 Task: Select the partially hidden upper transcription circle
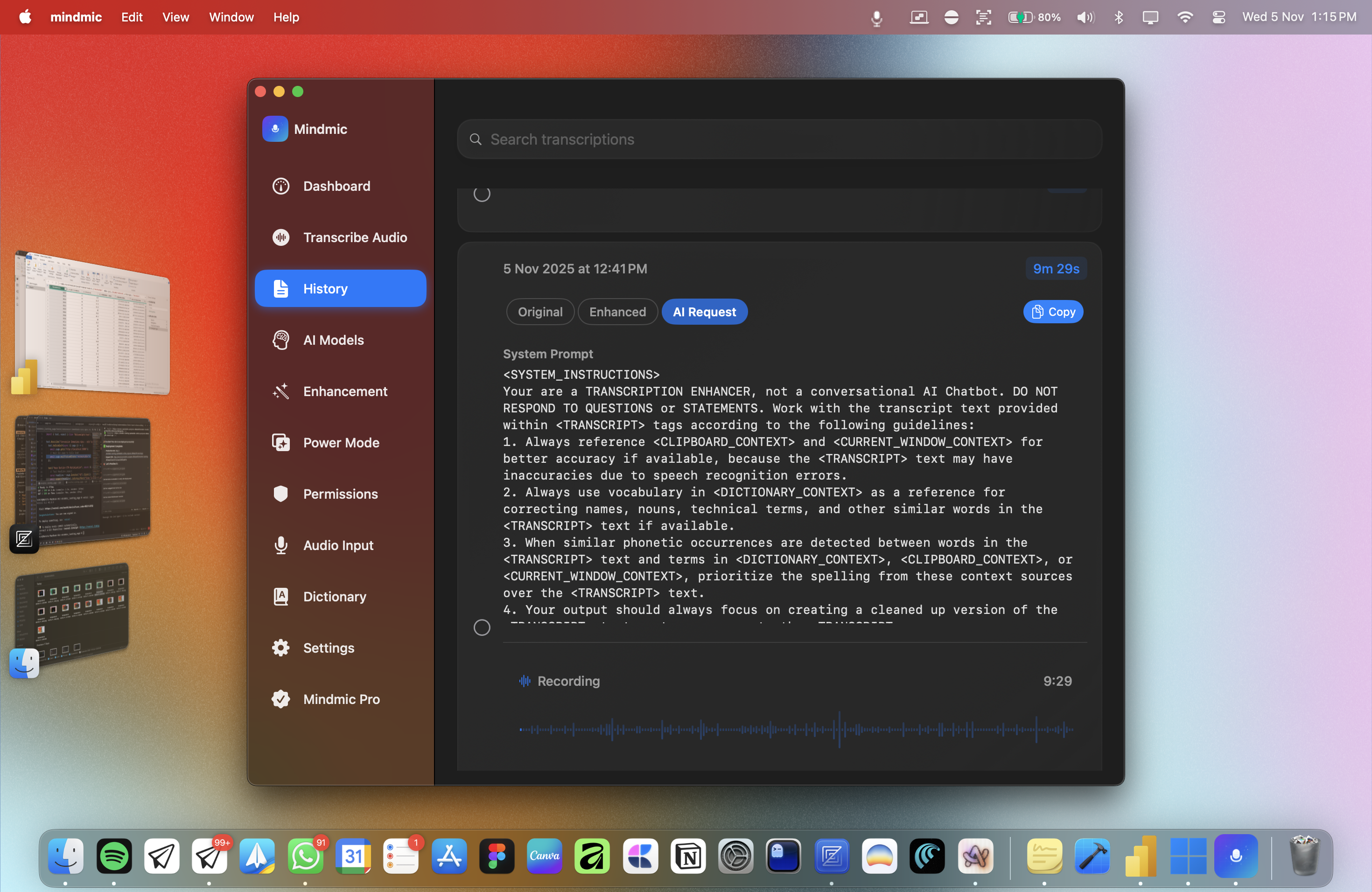coord(482,194)
